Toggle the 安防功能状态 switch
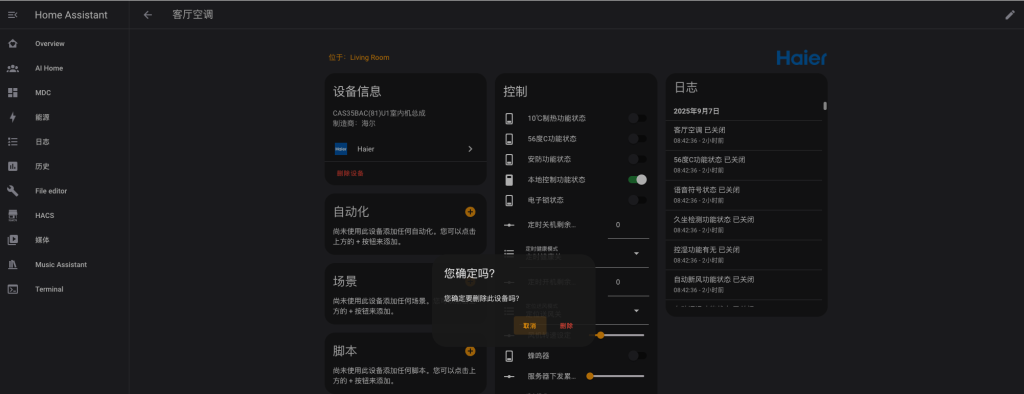This screenshot has height=394, width=1024. (637, 159)
